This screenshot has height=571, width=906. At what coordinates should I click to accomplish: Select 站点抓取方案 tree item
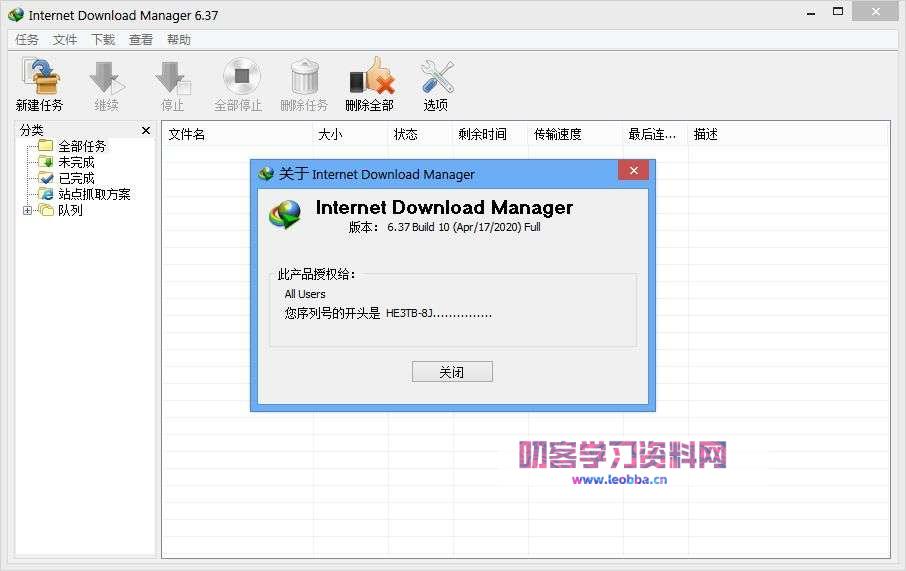click(94, 194)
